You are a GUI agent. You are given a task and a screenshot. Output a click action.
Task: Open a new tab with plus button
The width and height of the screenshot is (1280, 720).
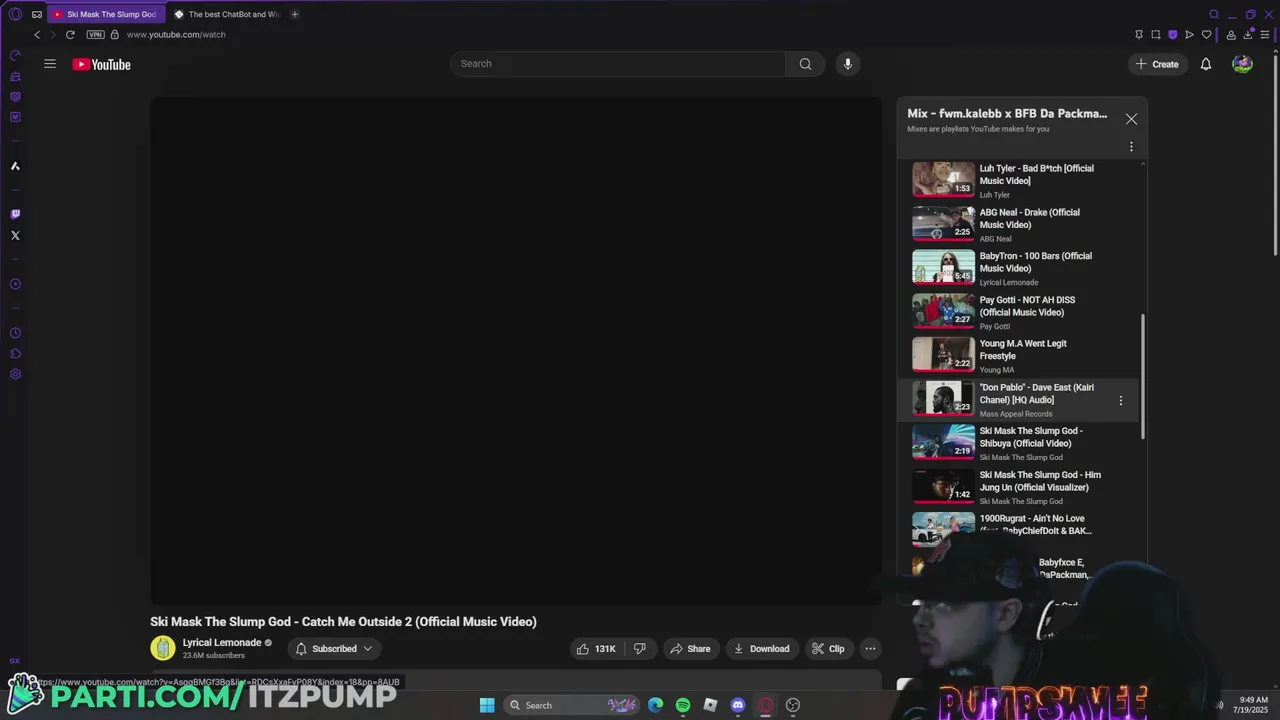[294, 14]
